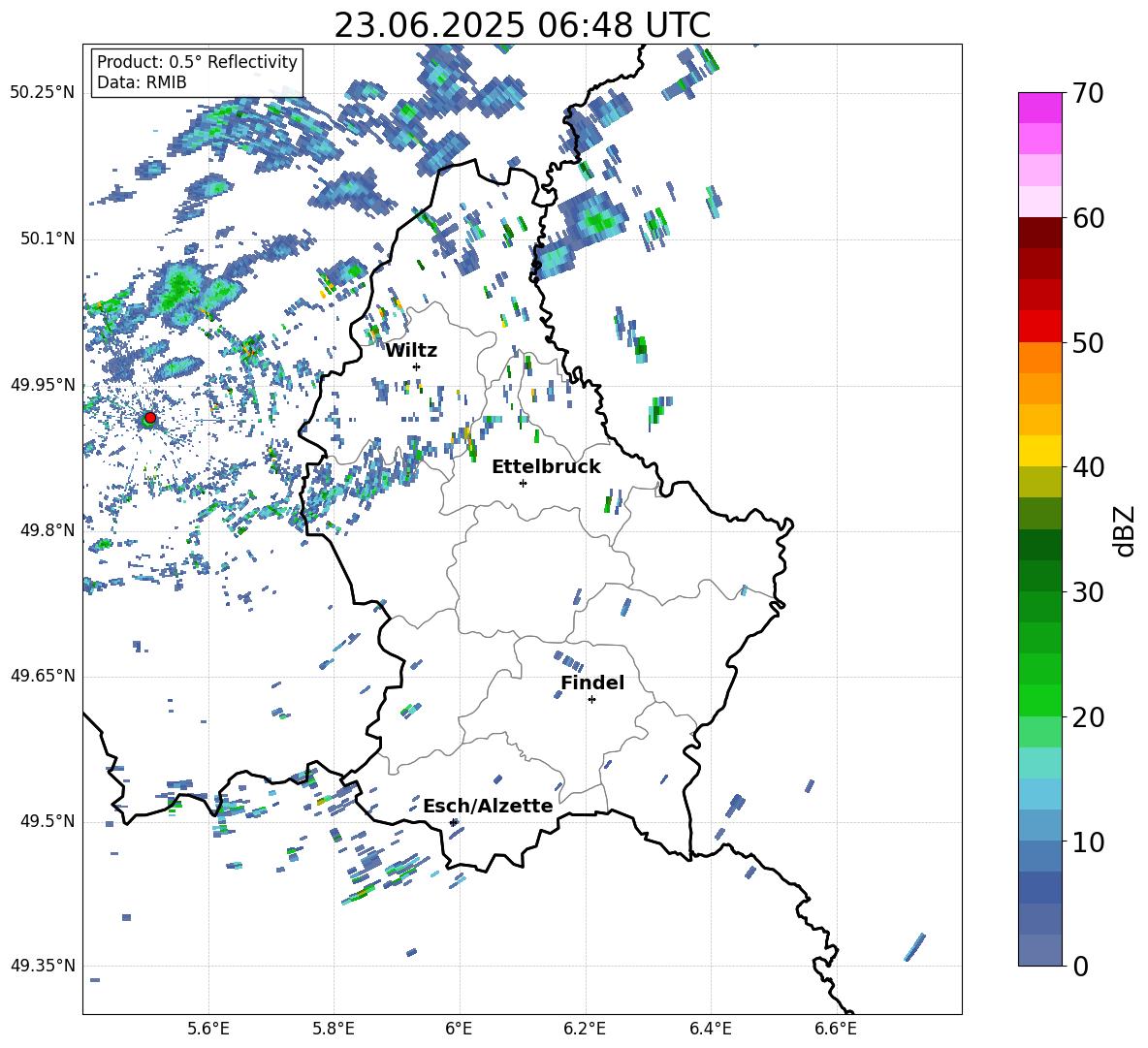Click the red radar location marker
The height and width of the screenshot is (1048, 1148).
click(150, 418)
